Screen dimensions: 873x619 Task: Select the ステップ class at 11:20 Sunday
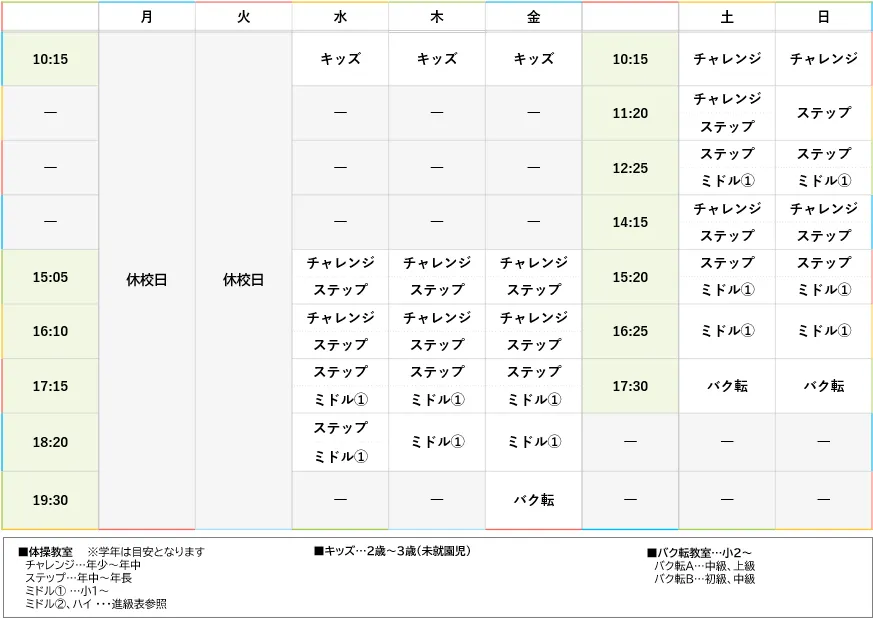point(823,113)
